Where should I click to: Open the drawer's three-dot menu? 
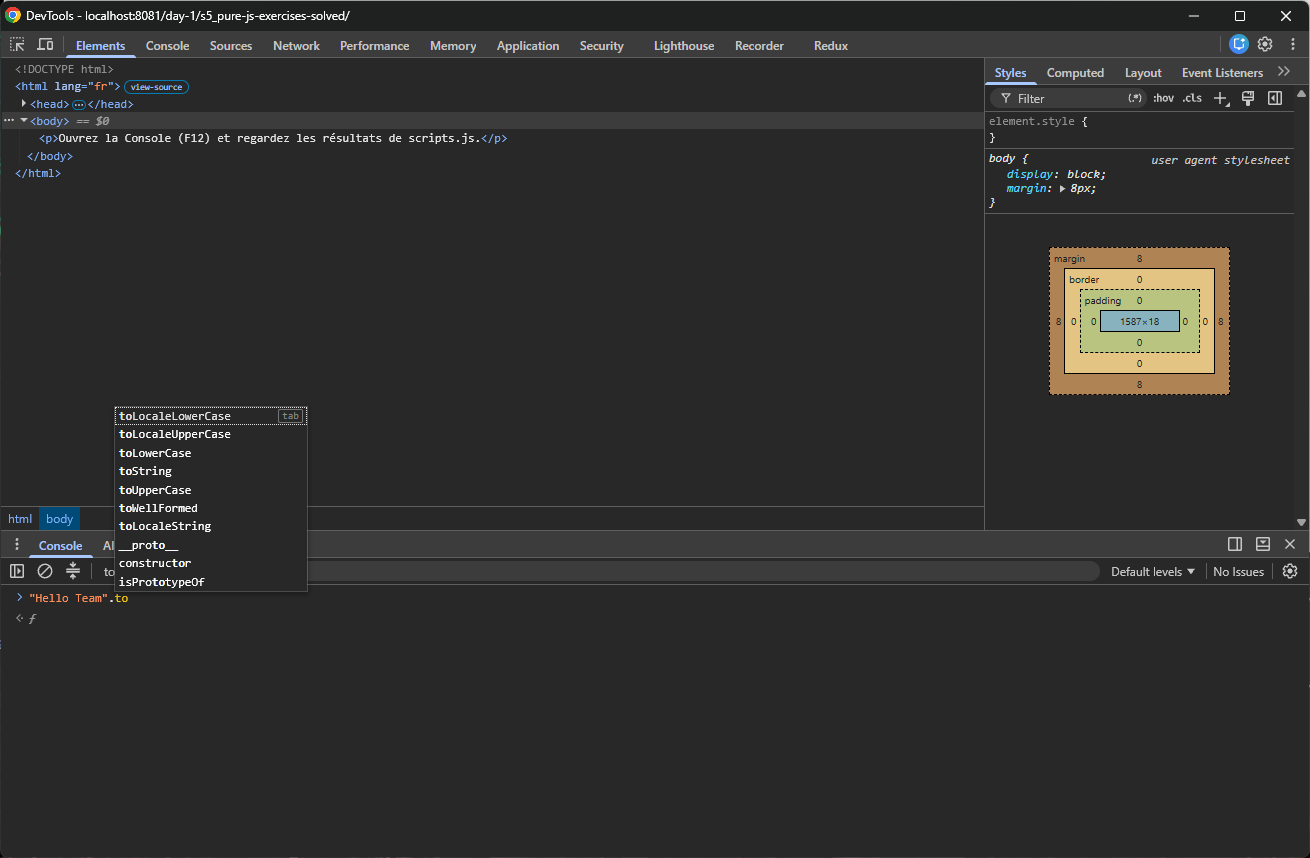(17, 545)
